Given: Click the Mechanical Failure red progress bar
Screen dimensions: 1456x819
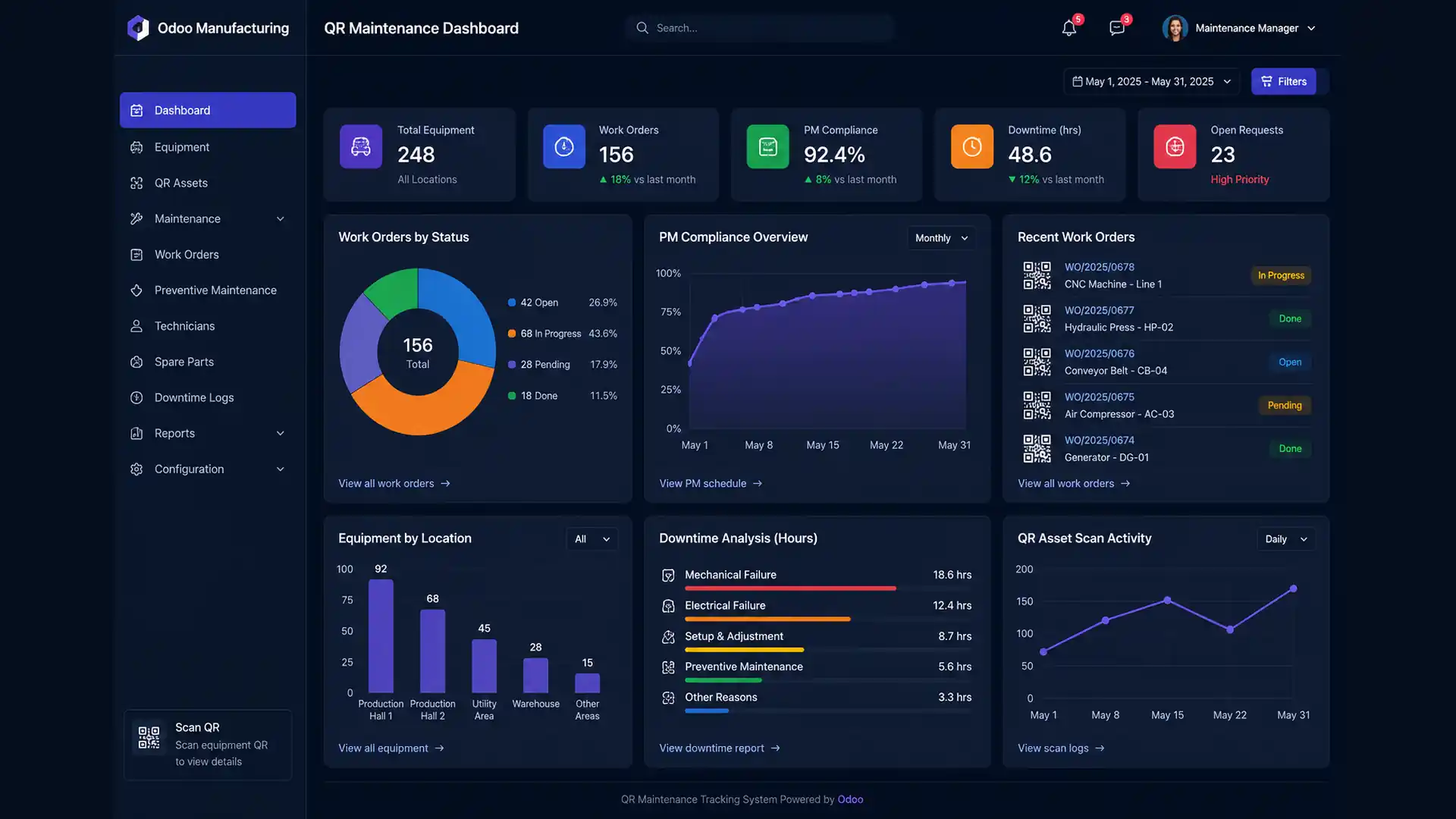Looking at the screenshot, I should [790, 588].
